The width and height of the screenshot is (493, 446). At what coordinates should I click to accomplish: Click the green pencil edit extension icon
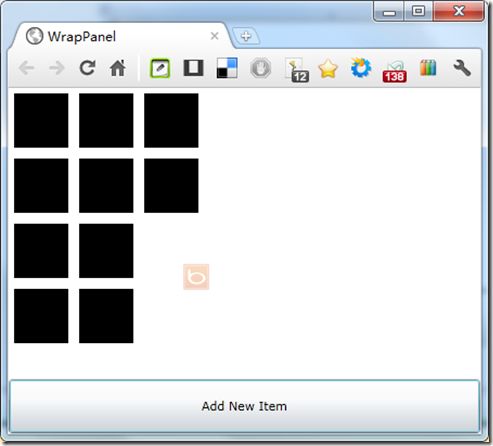pyautogui.click(x=160, y=68)
